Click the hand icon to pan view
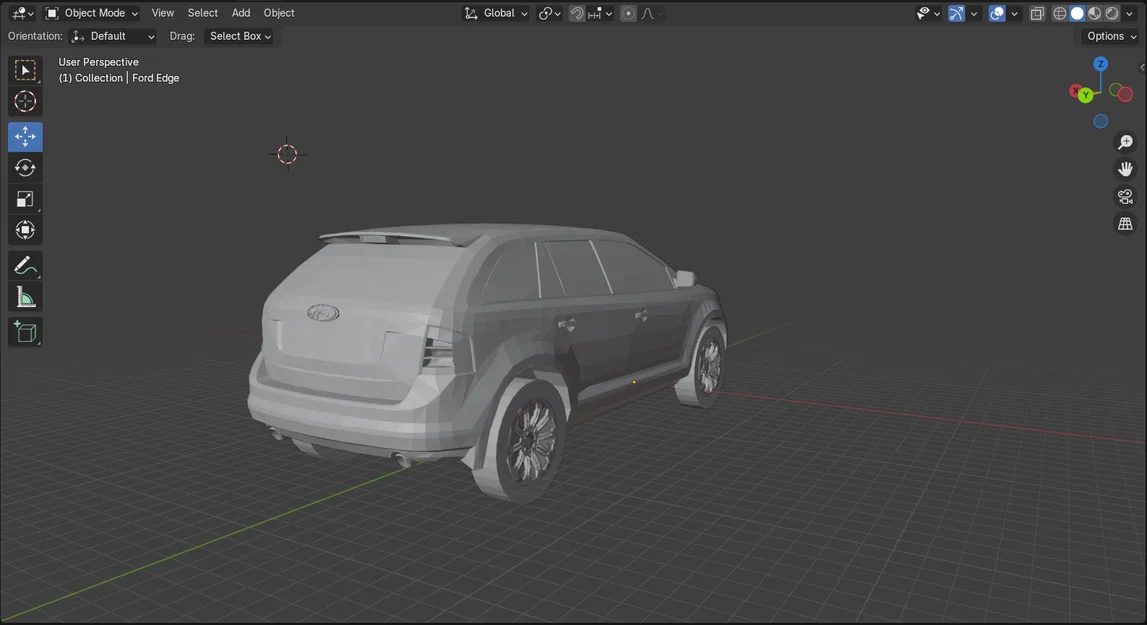The image size is (1147, 625). pyautogui.click(x=1126, y=168)
